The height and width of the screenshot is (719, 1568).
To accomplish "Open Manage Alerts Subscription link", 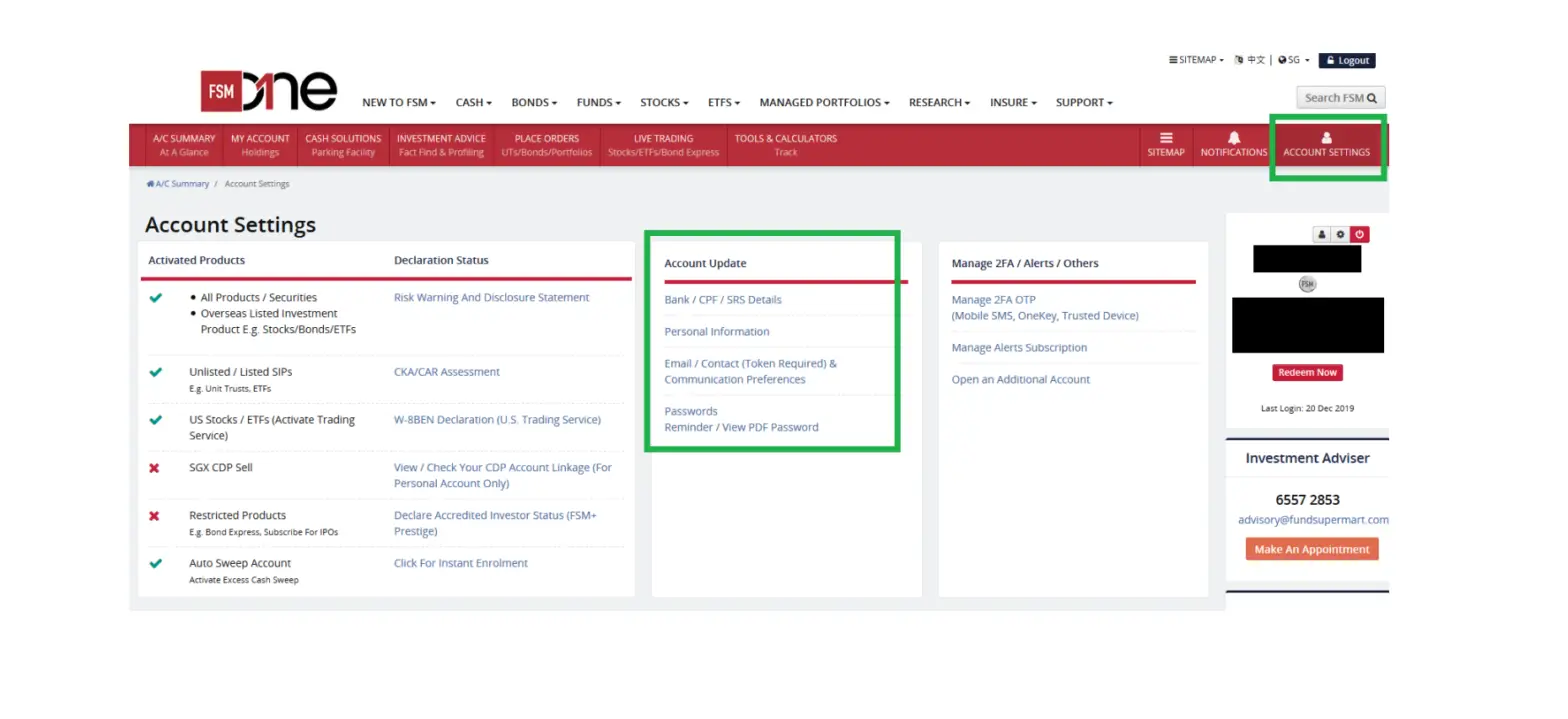I will 1019,347.
